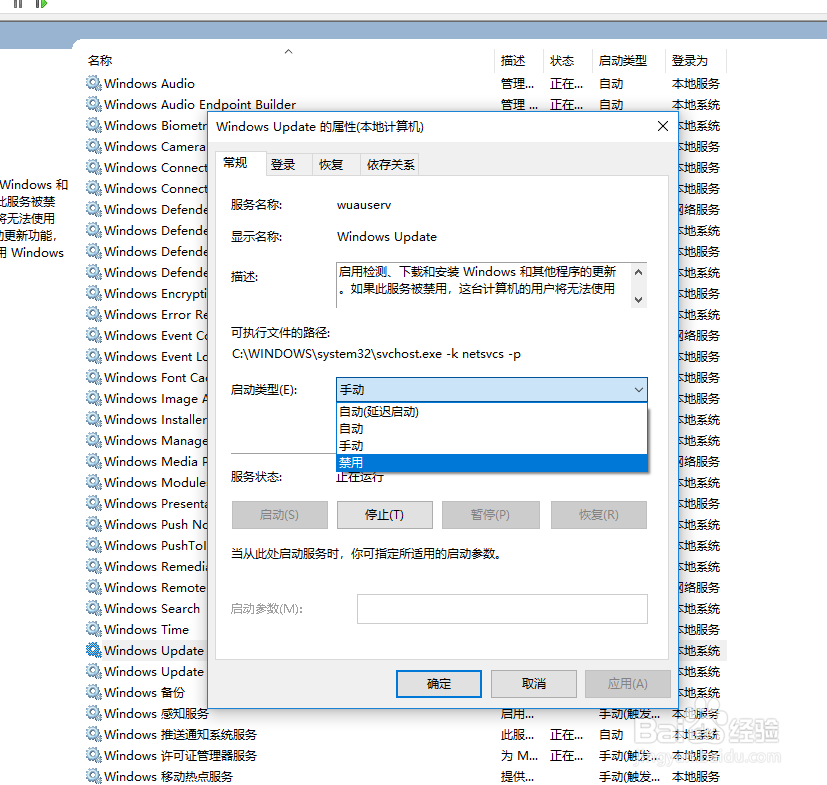This screenshot has height=785, width=827.
Task: Click the gear icon beside Windows 备份
Action: point(93,692)
